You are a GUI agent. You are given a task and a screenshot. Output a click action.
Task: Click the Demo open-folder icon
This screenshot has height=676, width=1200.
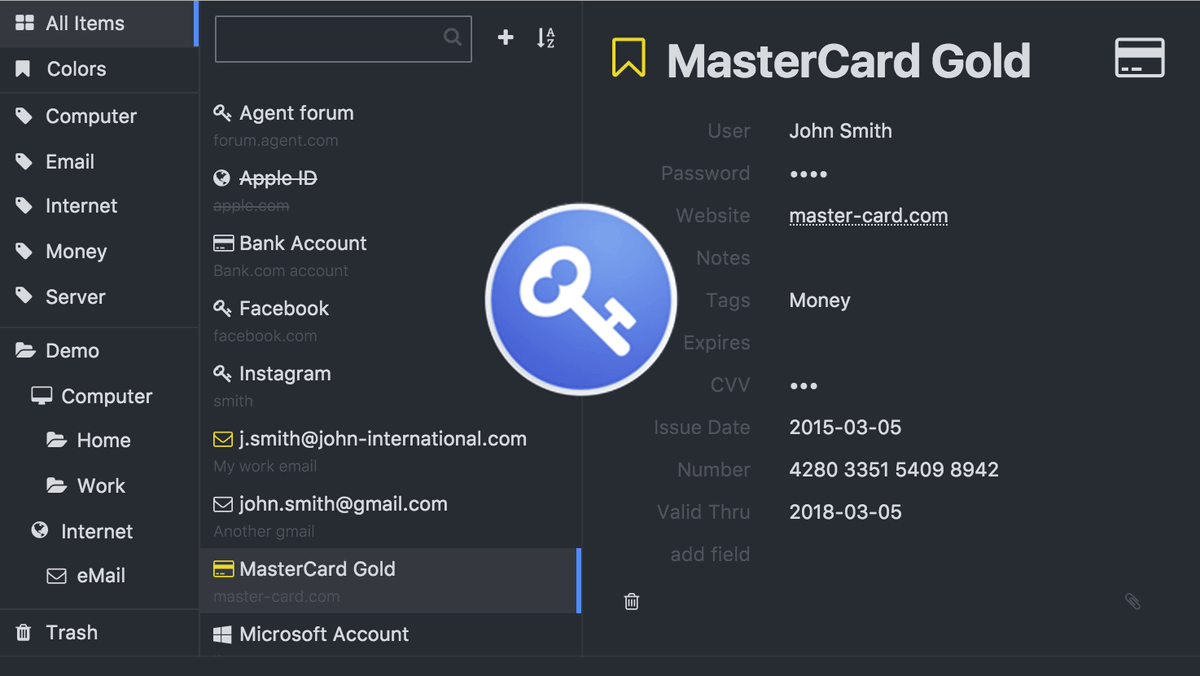click(x=25, y=350)
